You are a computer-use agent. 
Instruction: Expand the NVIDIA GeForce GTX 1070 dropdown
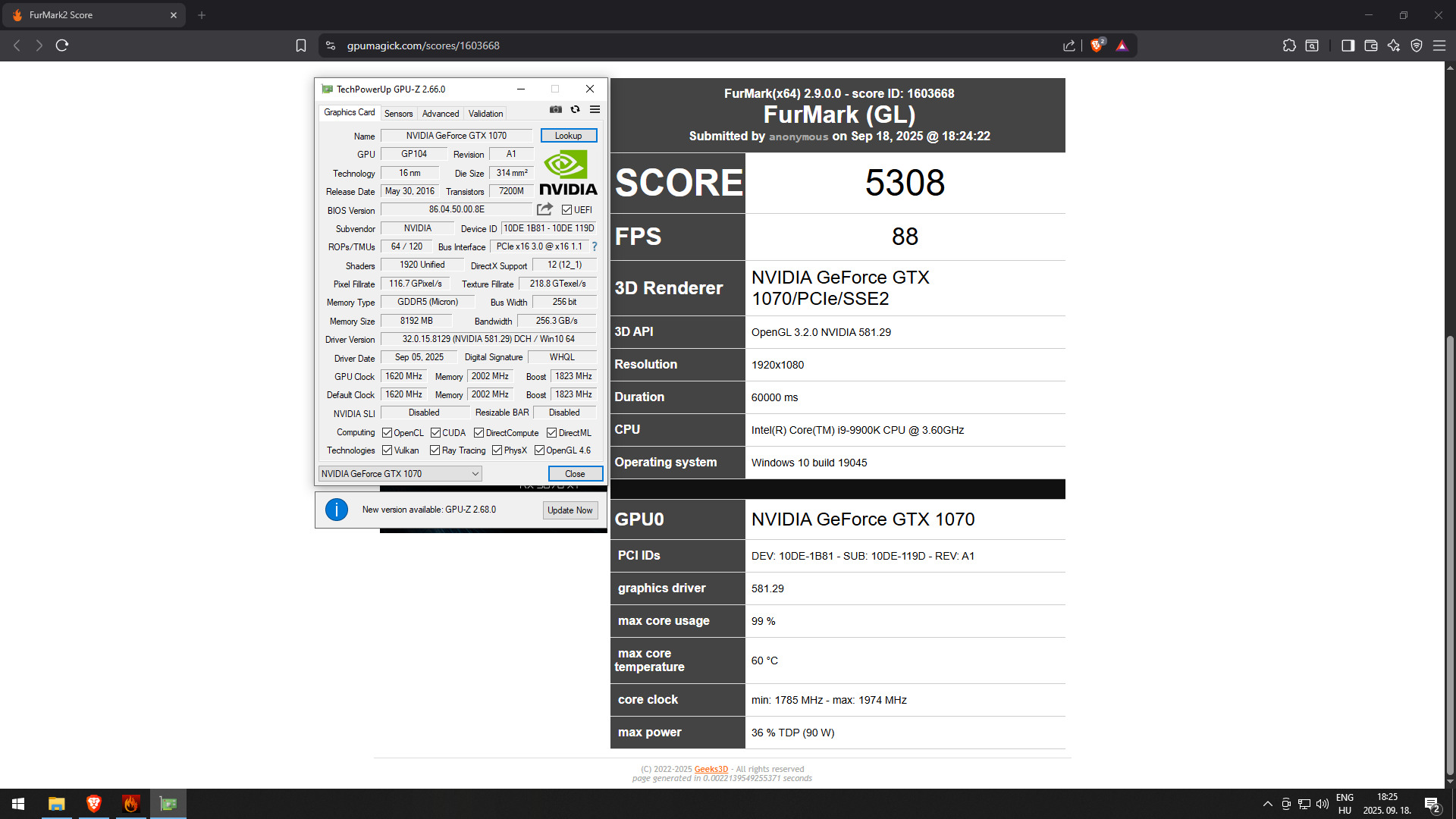[475, 474]
